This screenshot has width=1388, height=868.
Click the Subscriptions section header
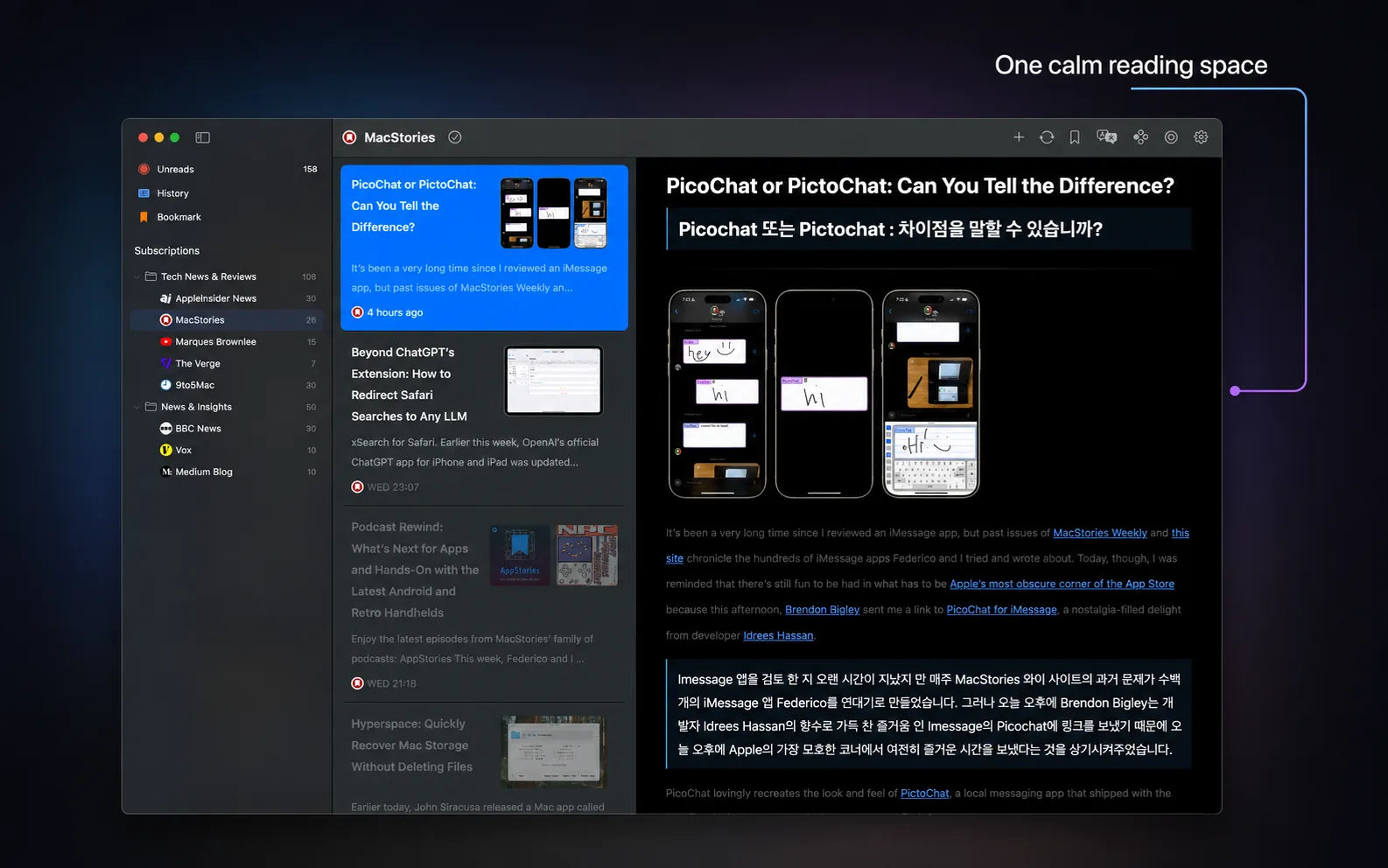click(x=167, y=251)
